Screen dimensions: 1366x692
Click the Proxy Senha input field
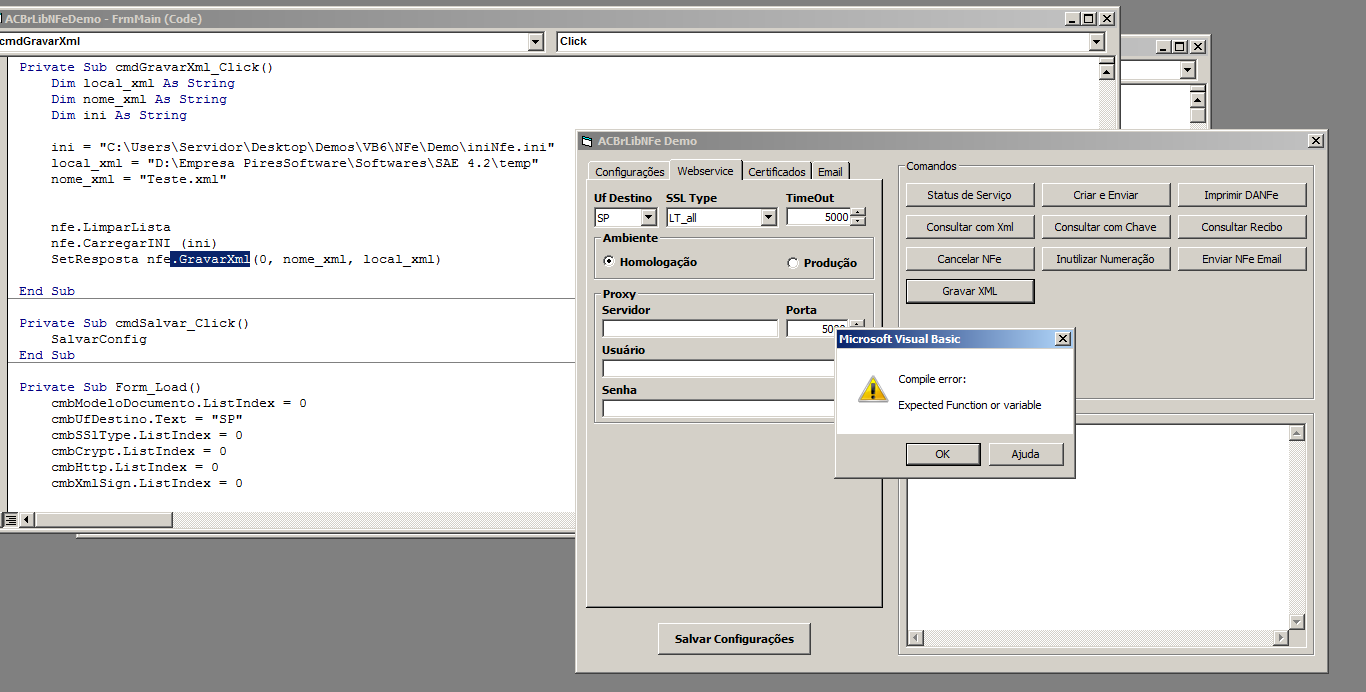[718, 408]
